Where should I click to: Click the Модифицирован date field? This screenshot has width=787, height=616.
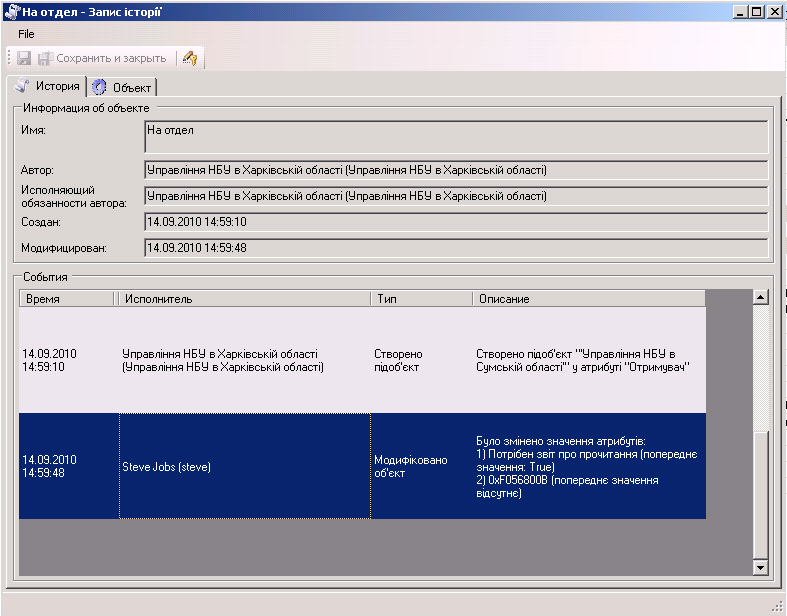point(456,248)
